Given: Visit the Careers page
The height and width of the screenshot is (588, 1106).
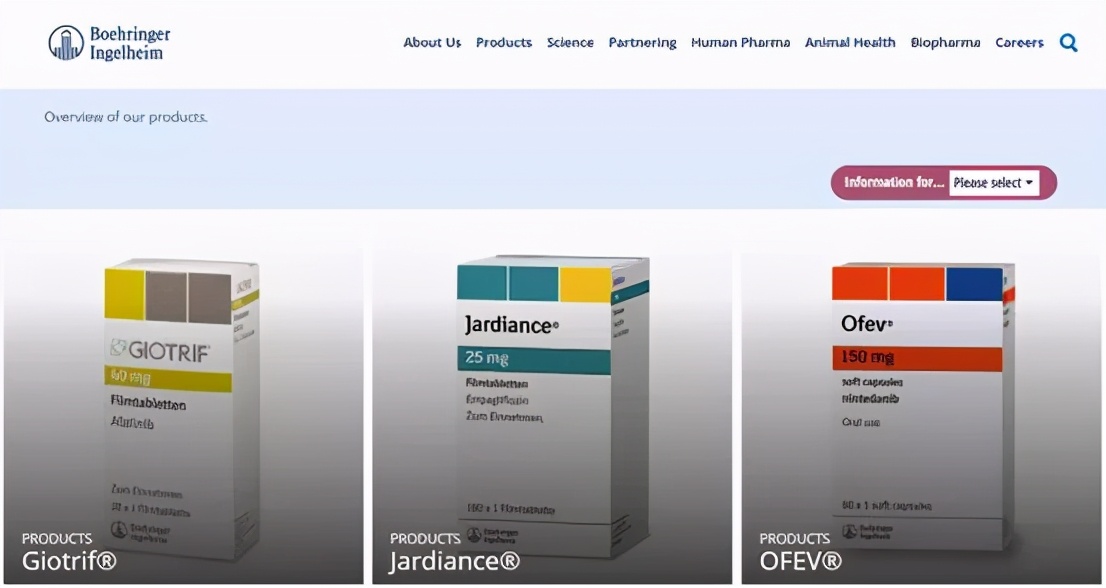Looking at the screenshot, I should pos(1019,42).
